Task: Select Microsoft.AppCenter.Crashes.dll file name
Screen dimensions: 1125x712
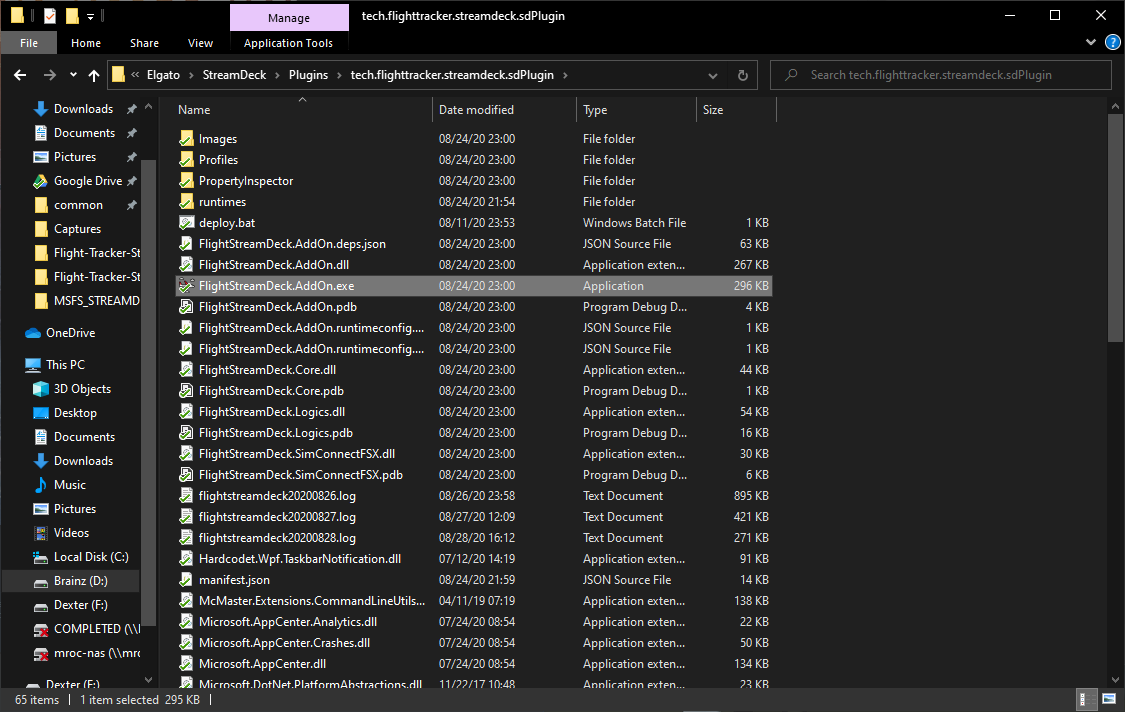Action: click(284, 643)
